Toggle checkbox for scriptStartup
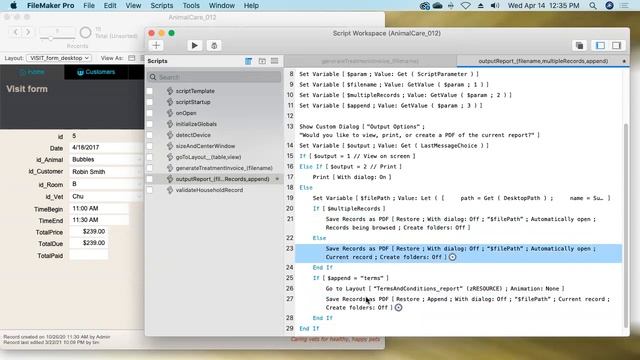This screenshot has width=640, height=360. (150, 102)
